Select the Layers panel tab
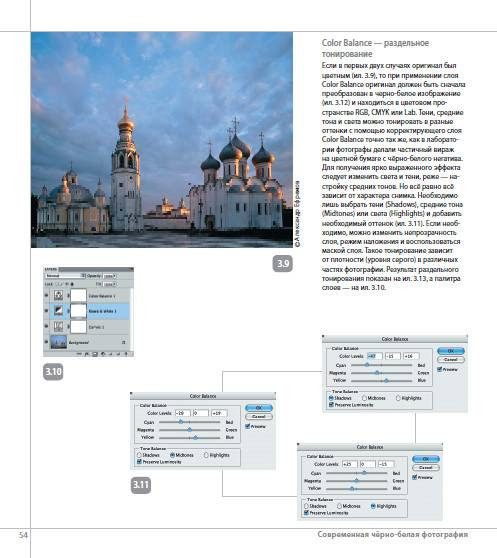 51,269
